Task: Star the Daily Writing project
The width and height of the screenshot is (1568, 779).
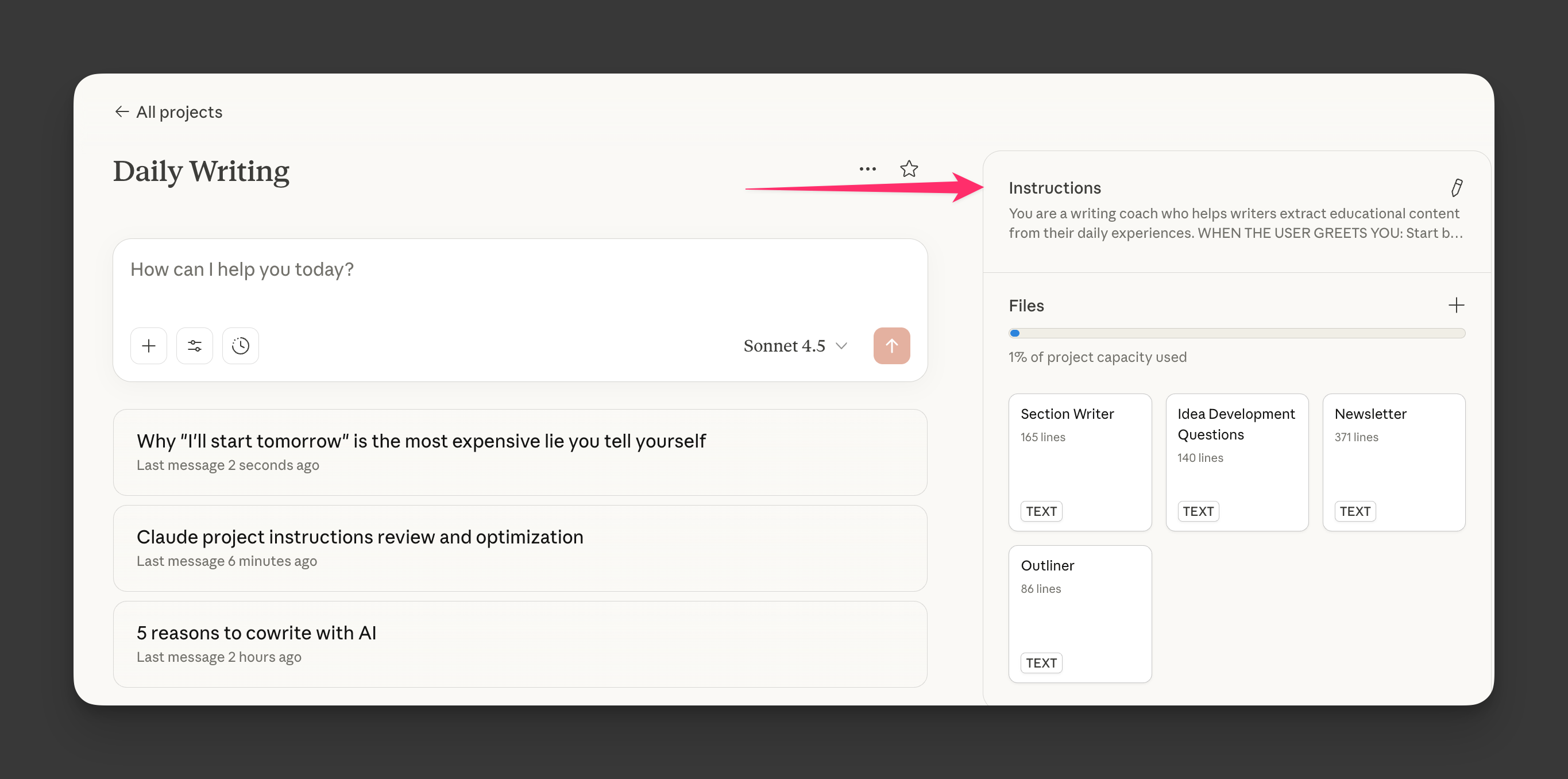Action: click(x=909, y=168)
